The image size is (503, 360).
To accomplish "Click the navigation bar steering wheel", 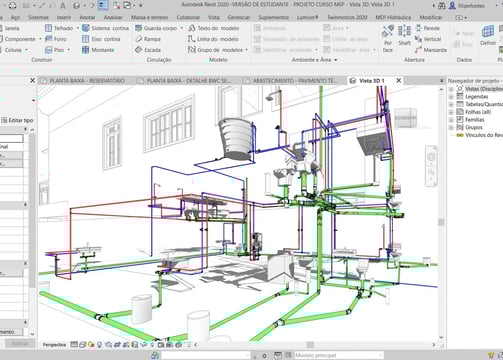I will click(x=431, y=156).
